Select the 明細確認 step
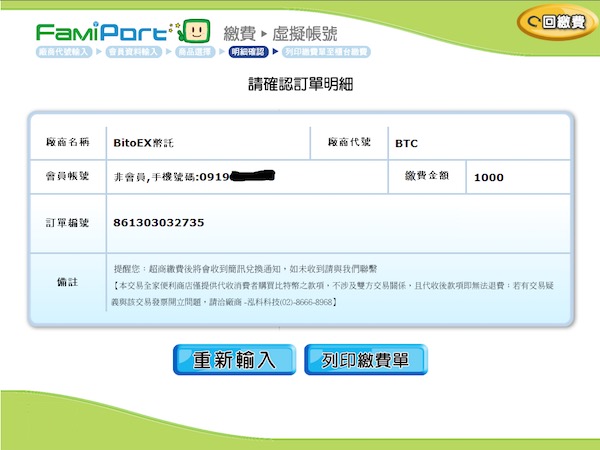This screenshot has width=600, height=450. coord(248,52)
